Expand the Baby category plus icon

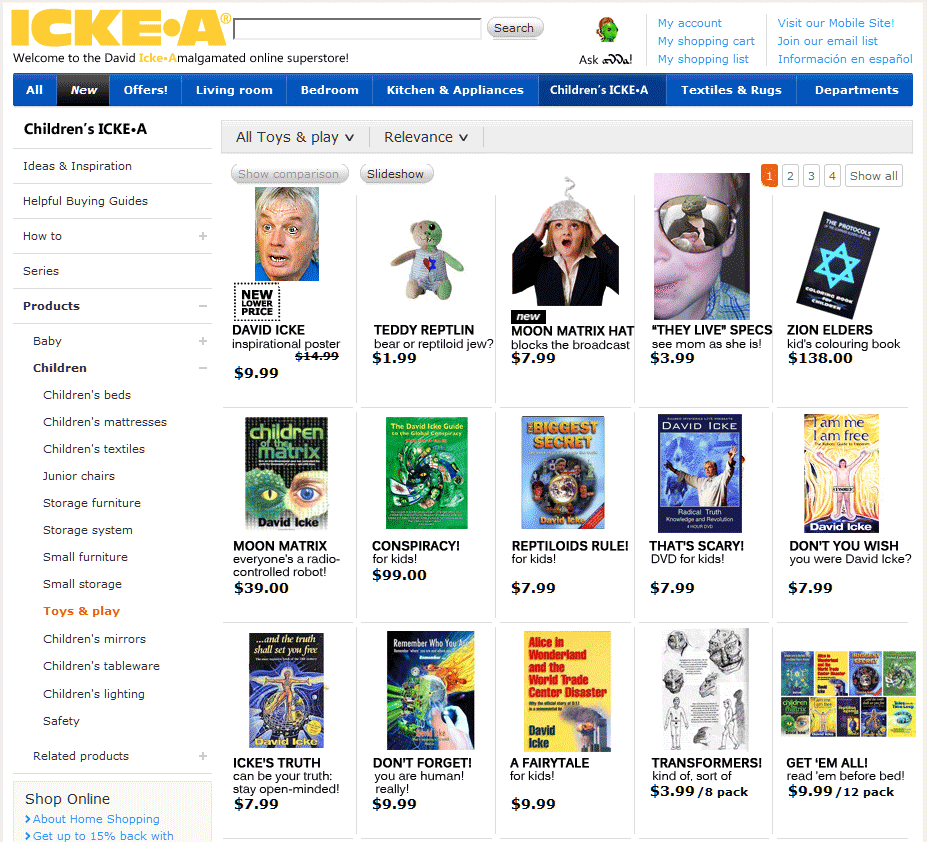pyautogui.click(x=203, y=341)
